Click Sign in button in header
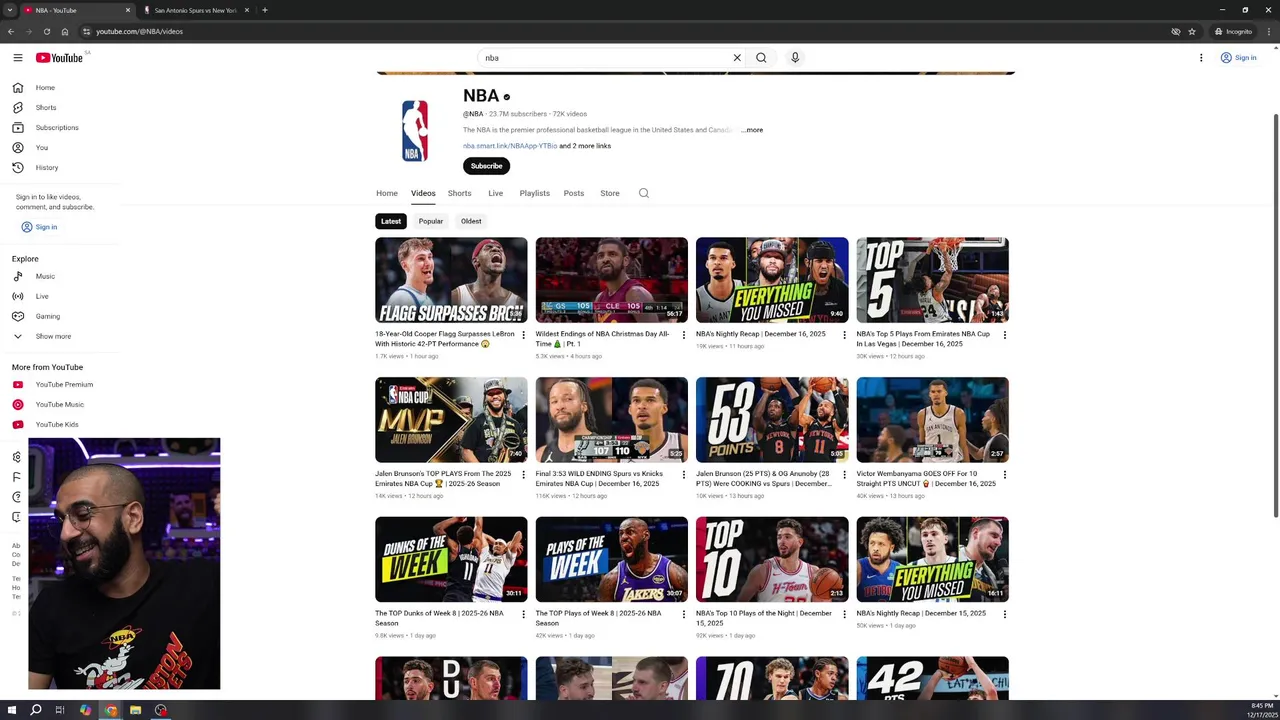 1238,58
